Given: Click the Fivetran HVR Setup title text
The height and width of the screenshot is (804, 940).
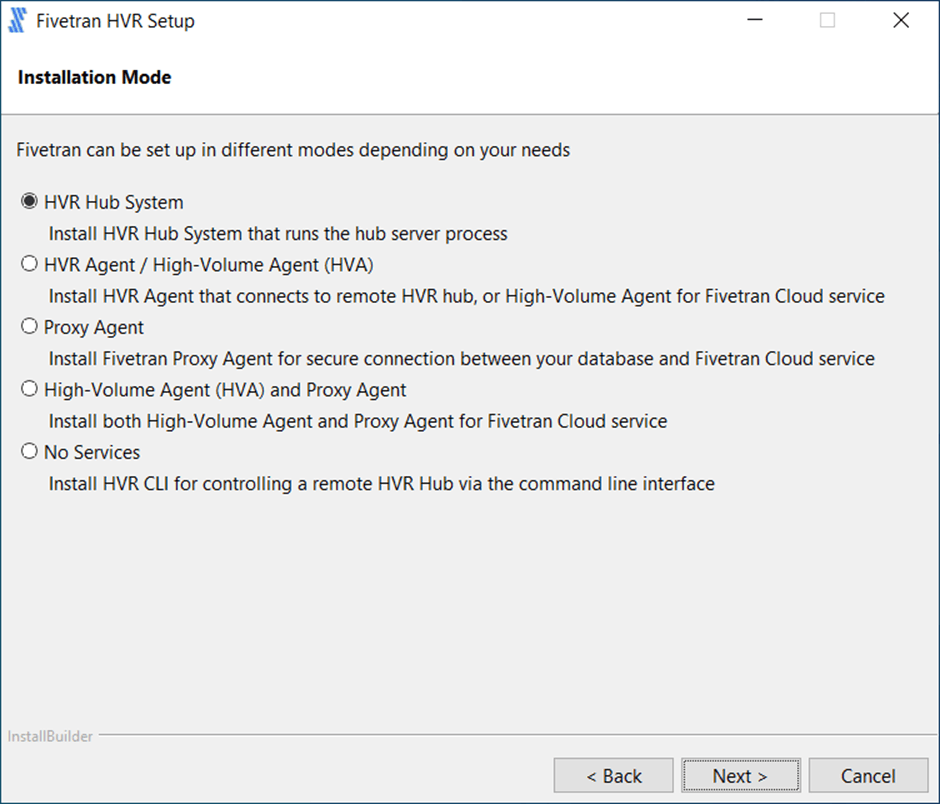Looking at the screenshot, I should (x=115, y=21).
